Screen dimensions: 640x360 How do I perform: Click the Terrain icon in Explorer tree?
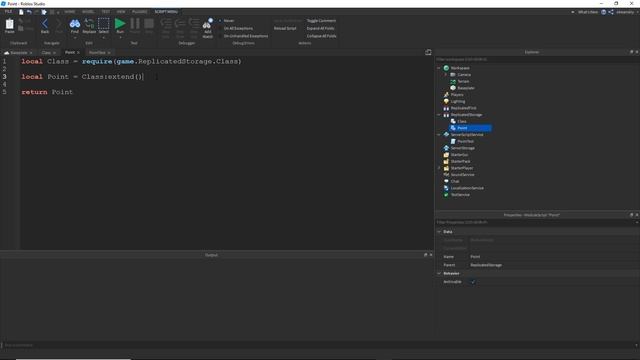[x=453, y=81]
